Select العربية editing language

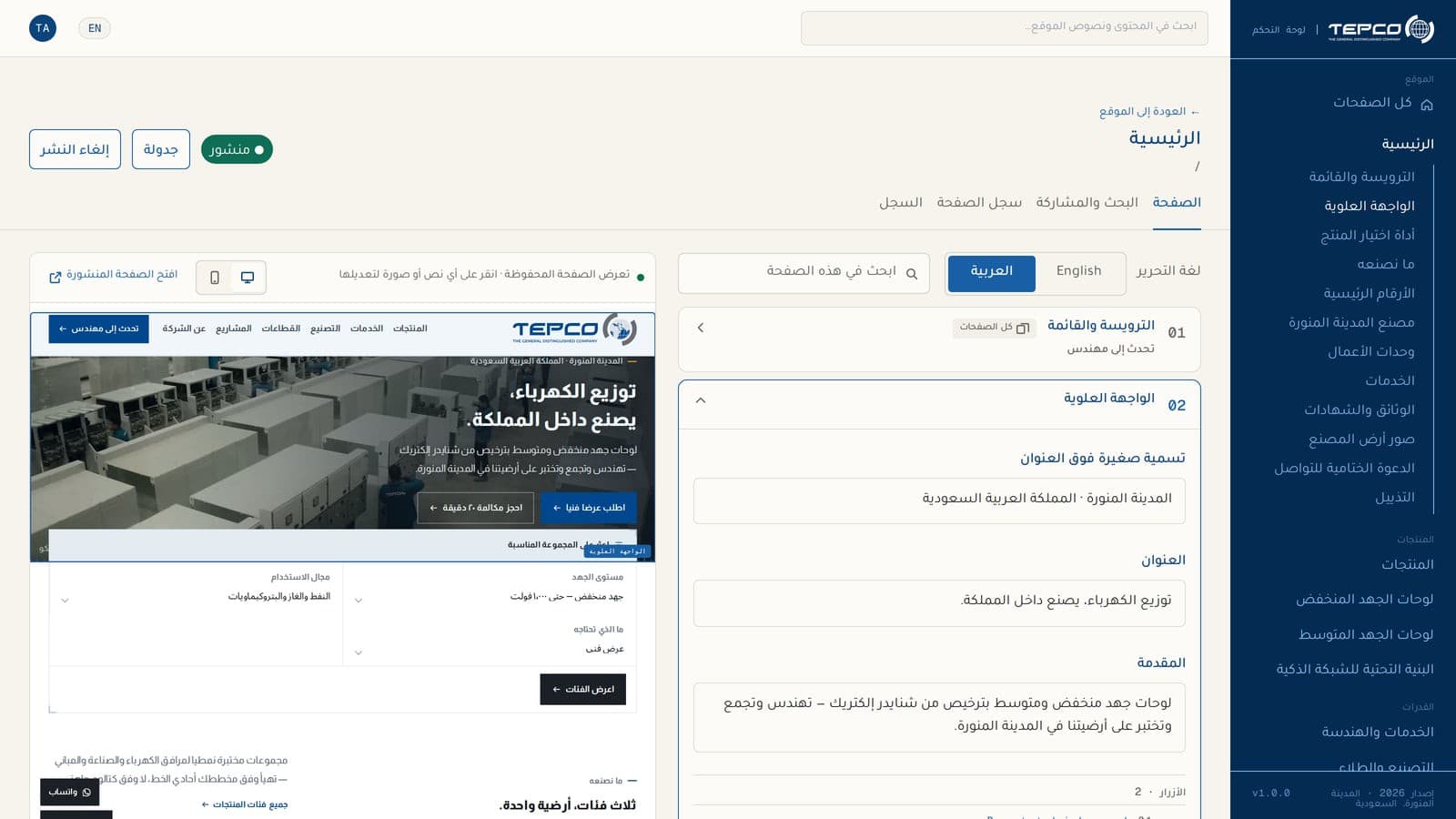pos(992,273)
